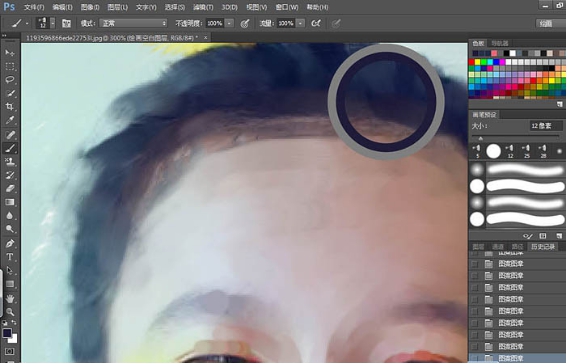Select the Hand tool
Screen dimensions: 567x364
(10, 298)
